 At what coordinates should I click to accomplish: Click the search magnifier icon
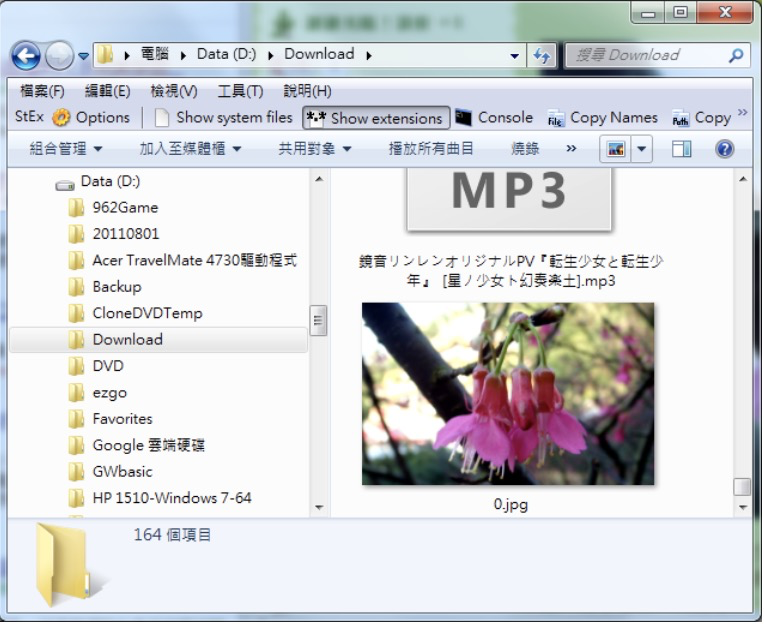736,56
